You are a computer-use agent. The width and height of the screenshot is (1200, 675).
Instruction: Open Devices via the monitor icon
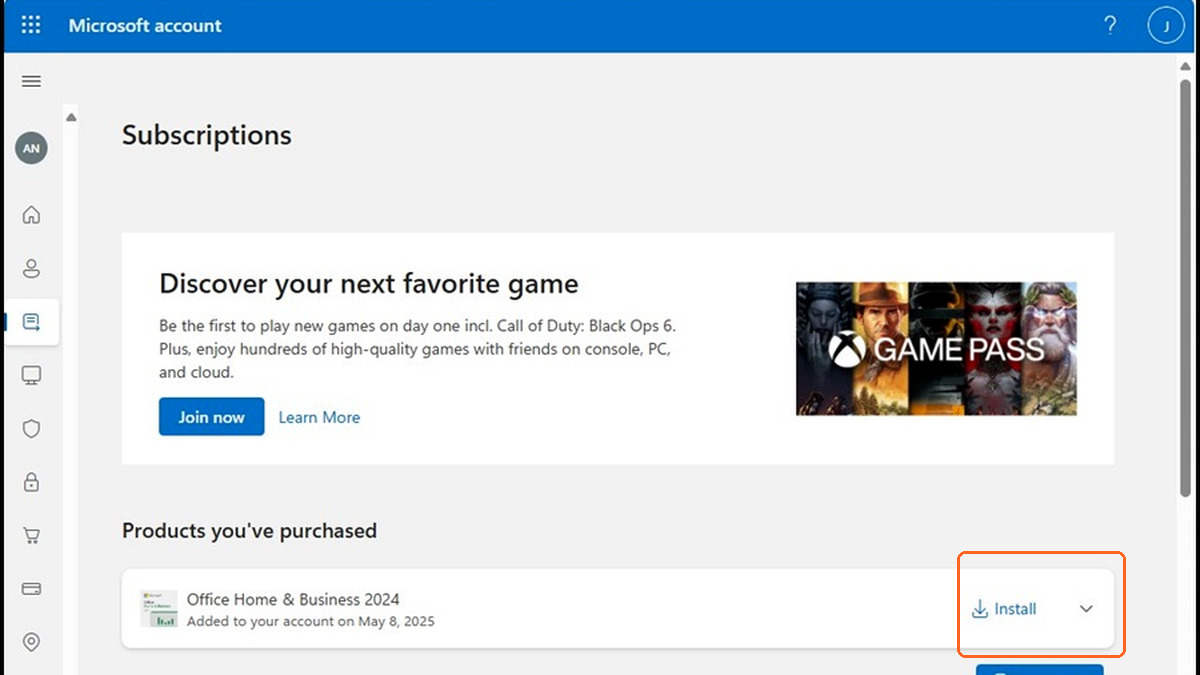point(31,375)
